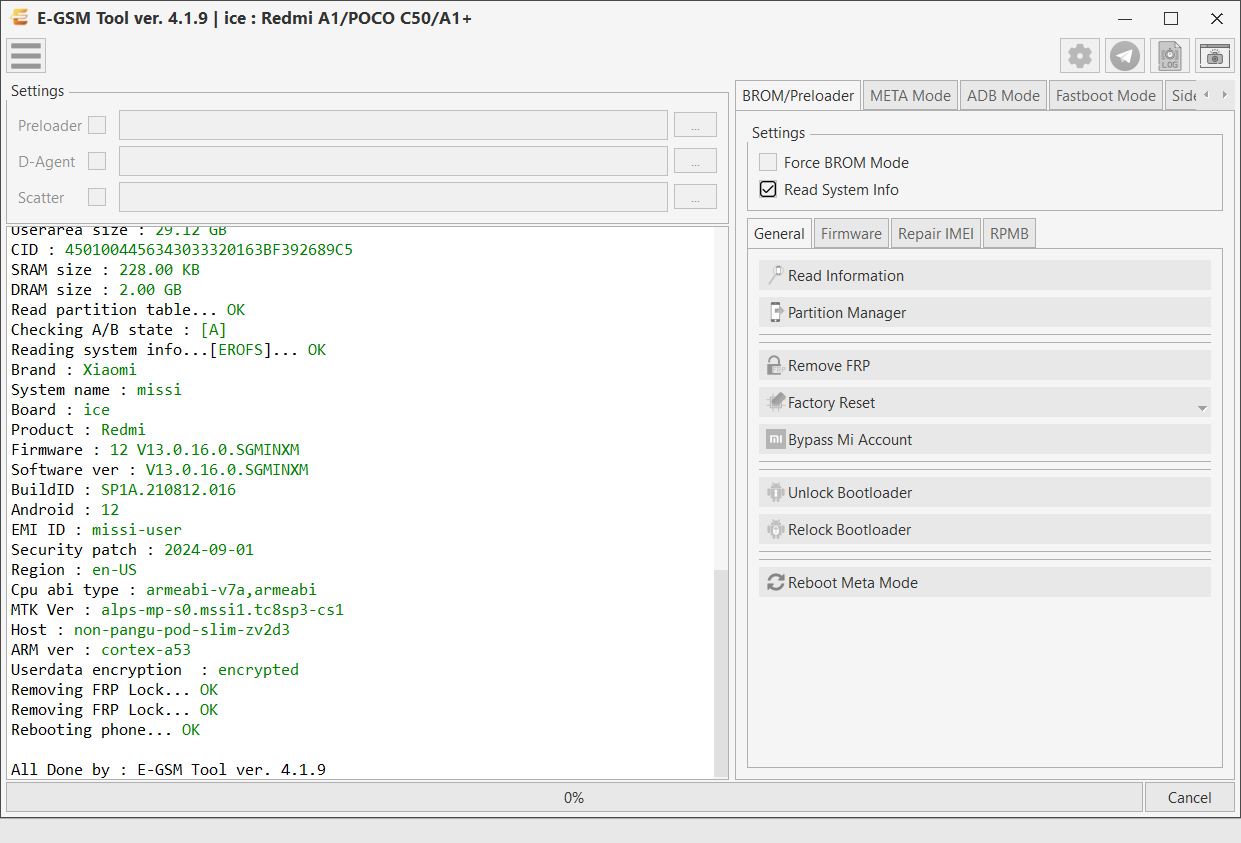Open the LOG file icon

point(1170,56)
